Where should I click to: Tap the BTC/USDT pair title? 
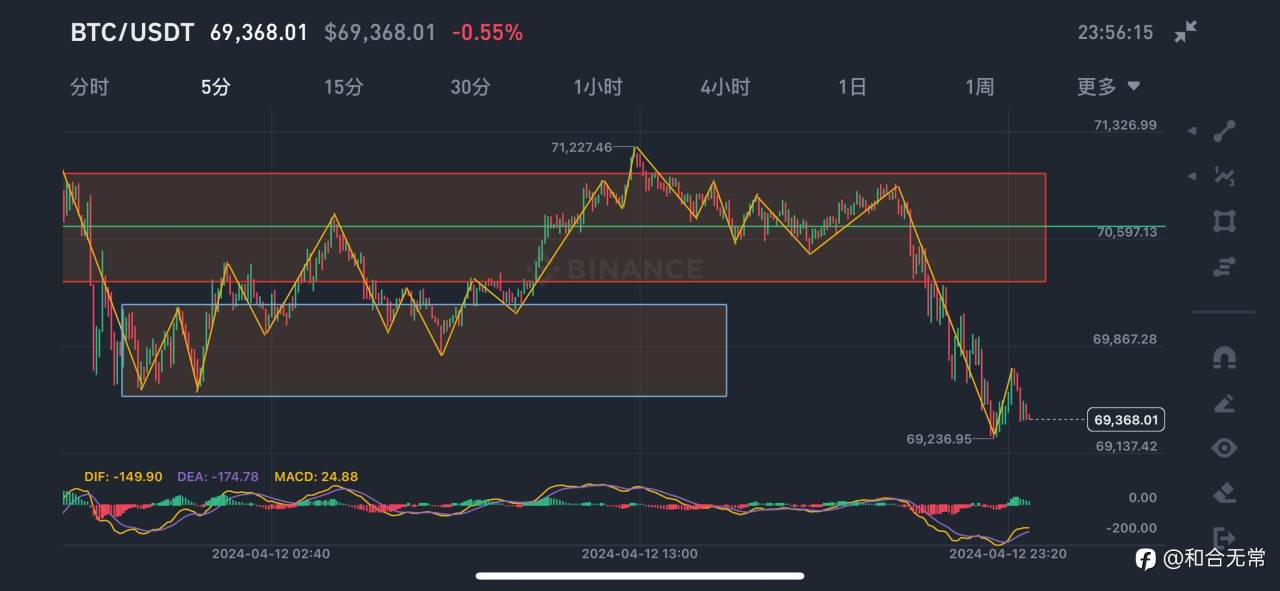[x=132, y=32]
